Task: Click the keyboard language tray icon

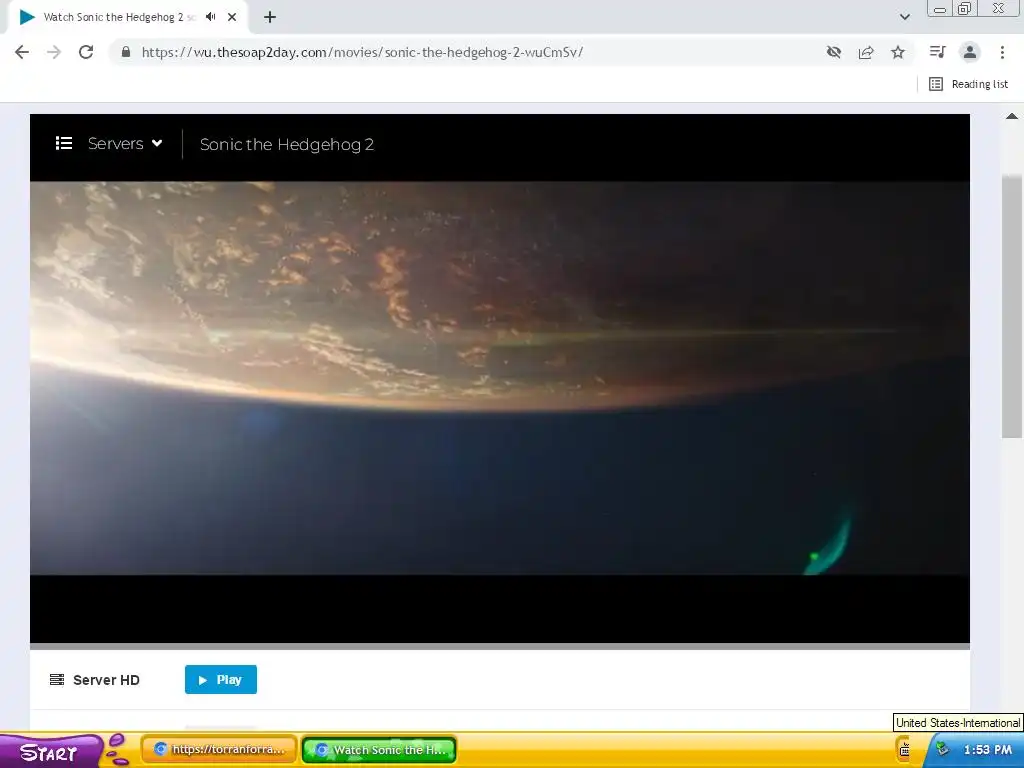Action: click(904, 750)
